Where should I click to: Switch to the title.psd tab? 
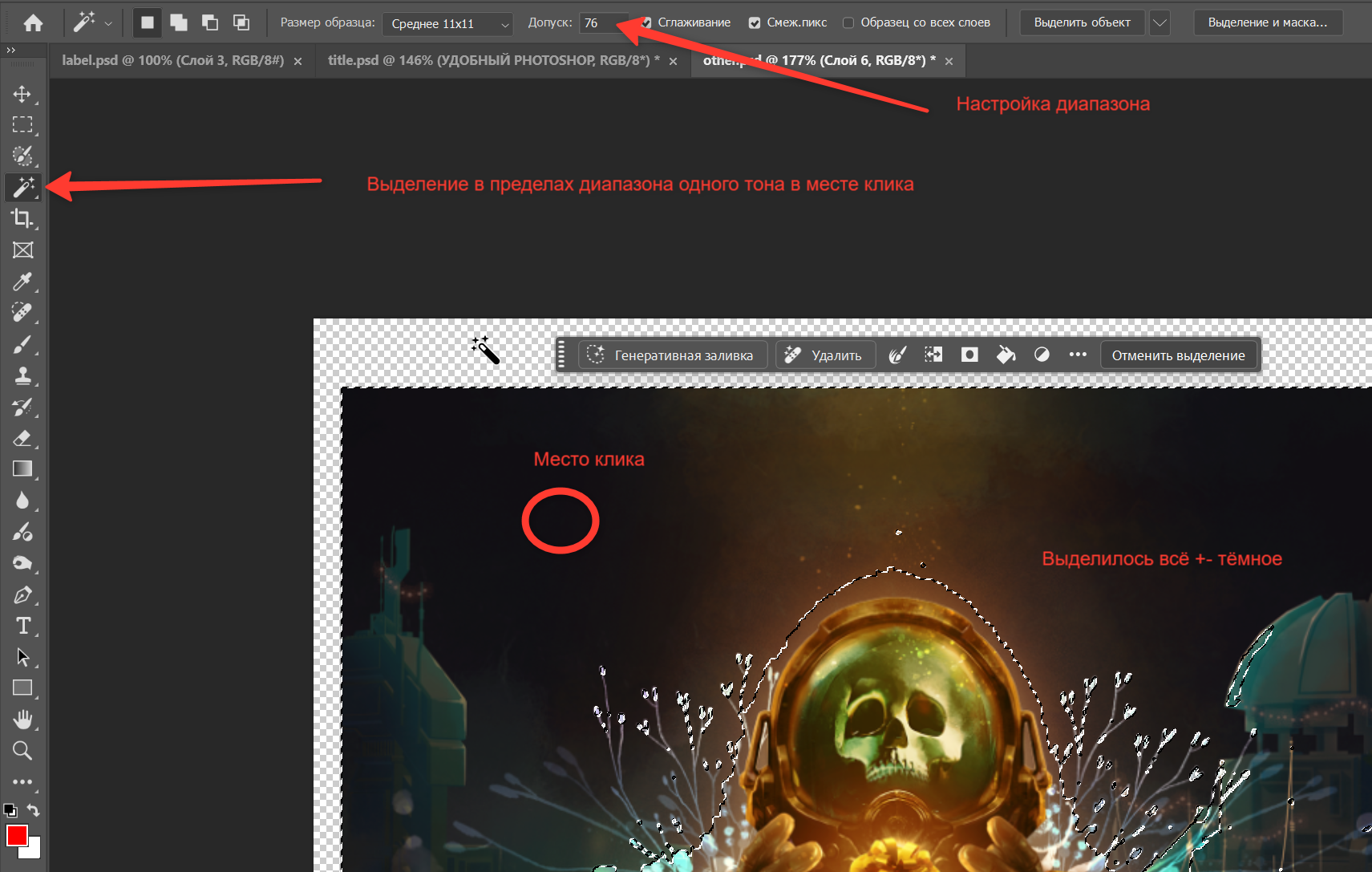494,60
